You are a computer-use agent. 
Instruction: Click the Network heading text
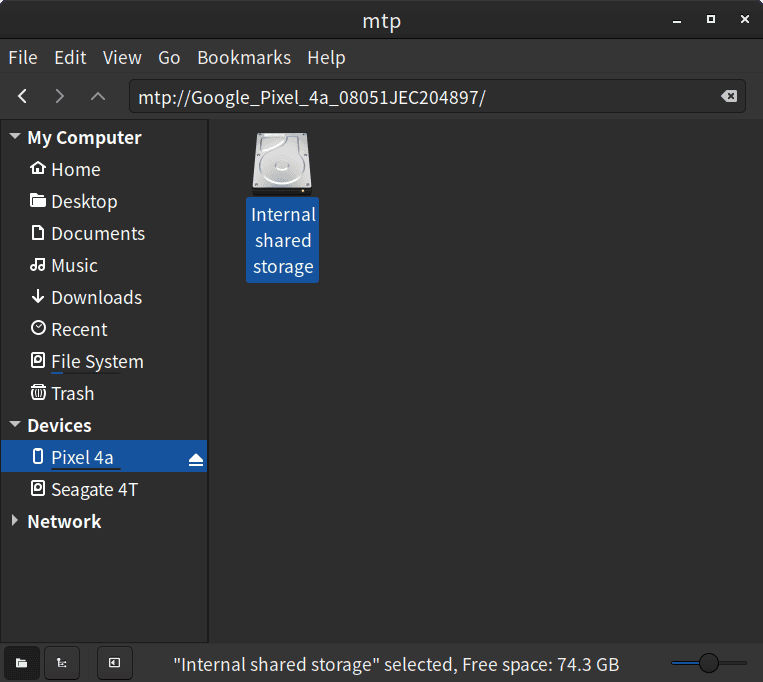click(64, 521)
